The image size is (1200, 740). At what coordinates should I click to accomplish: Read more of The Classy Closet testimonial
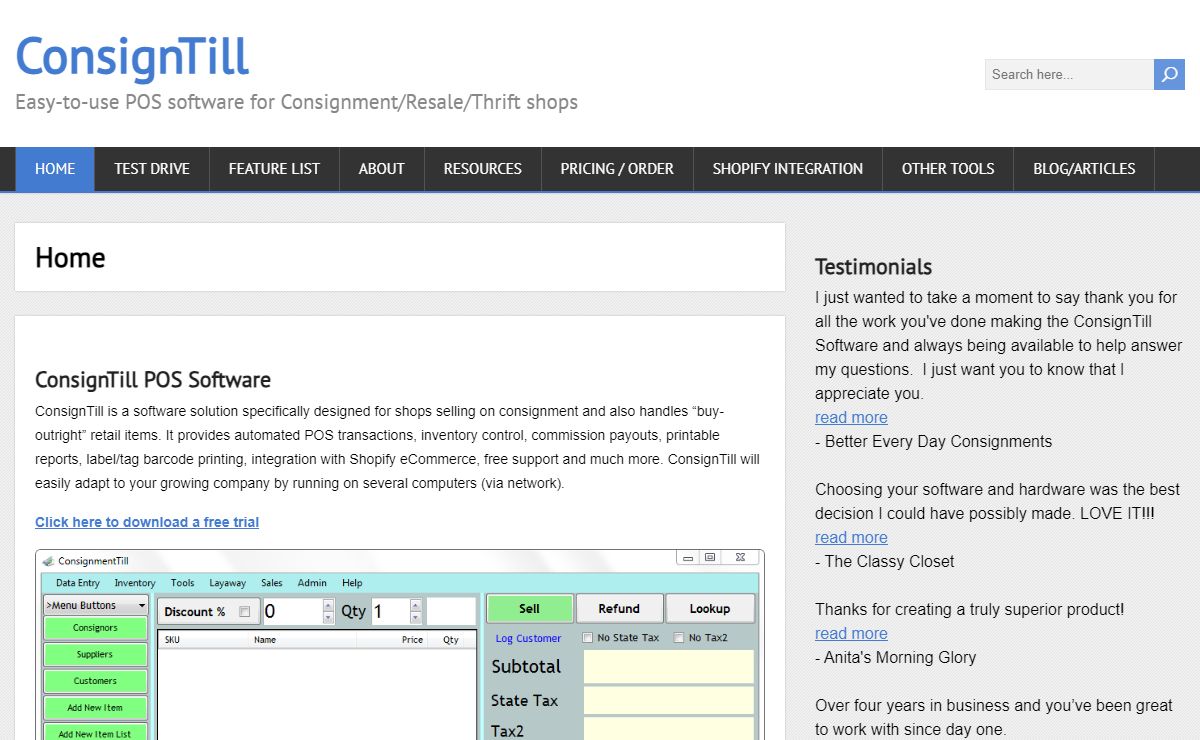point(851,538)
